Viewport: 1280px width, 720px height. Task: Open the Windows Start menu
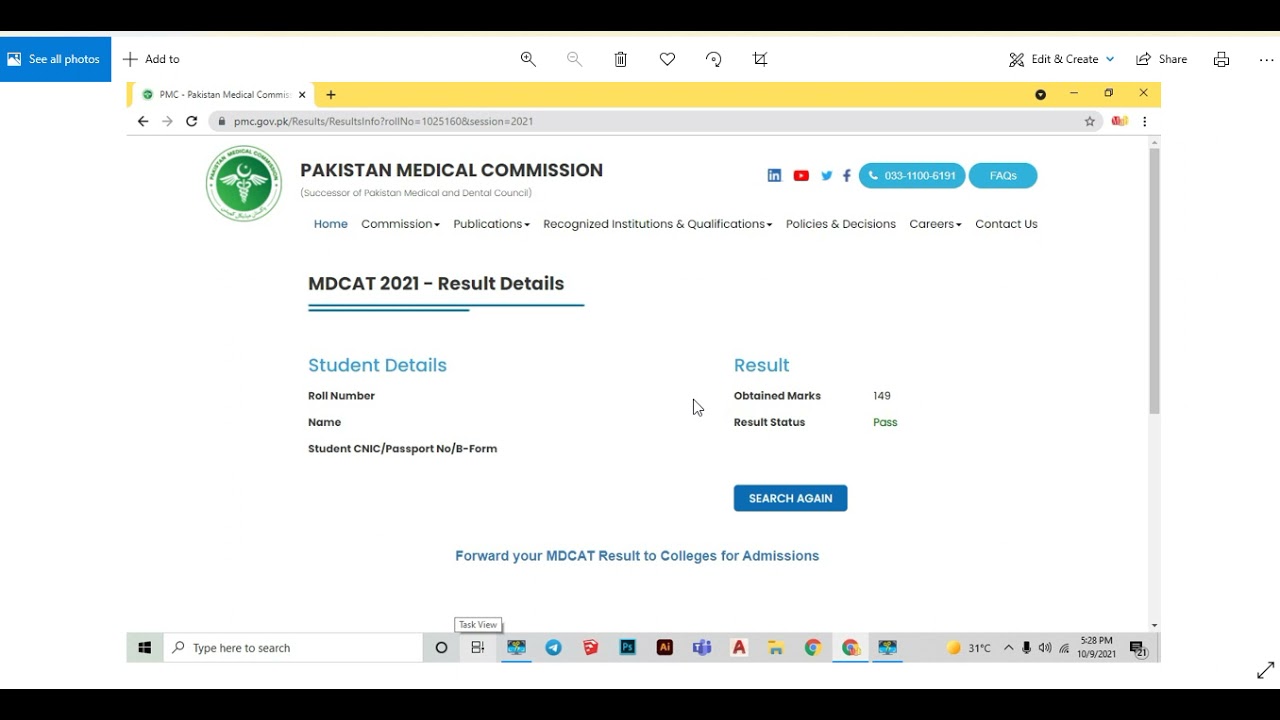[144, 648]
